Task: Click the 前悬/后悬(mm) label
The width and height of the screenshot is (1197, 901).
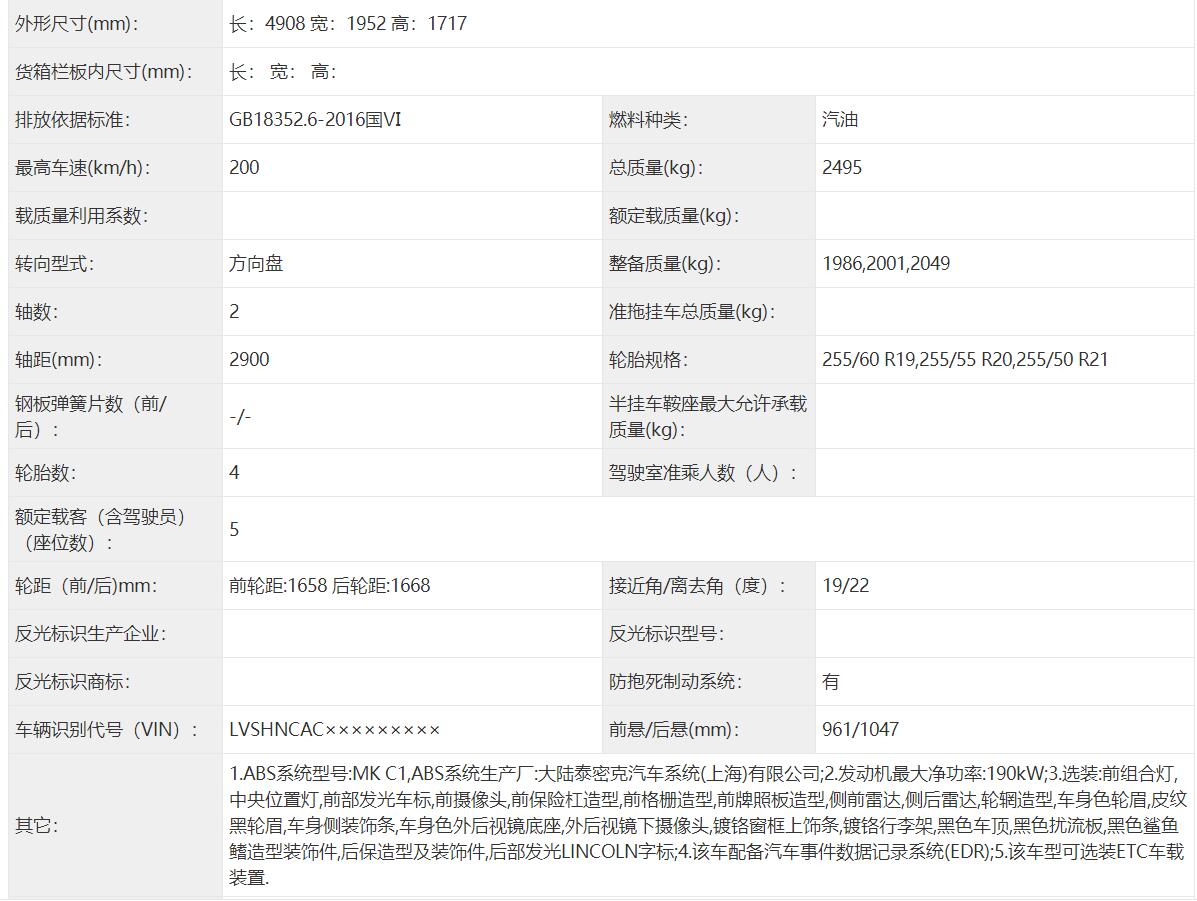Action: click(674, 731)
